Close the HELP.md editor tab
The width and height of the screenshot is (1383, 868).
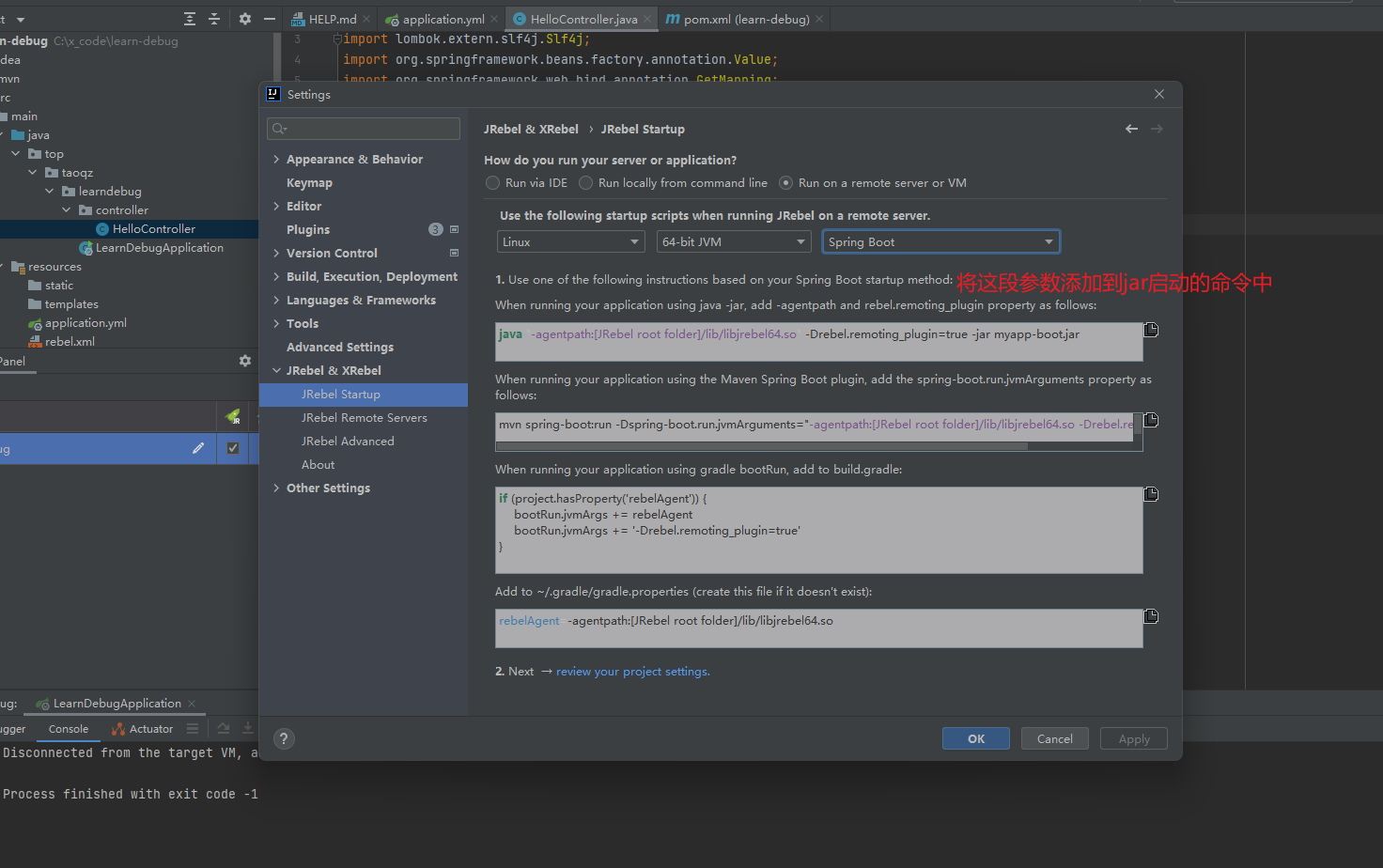pyautogui.click(x=366, y=19)
